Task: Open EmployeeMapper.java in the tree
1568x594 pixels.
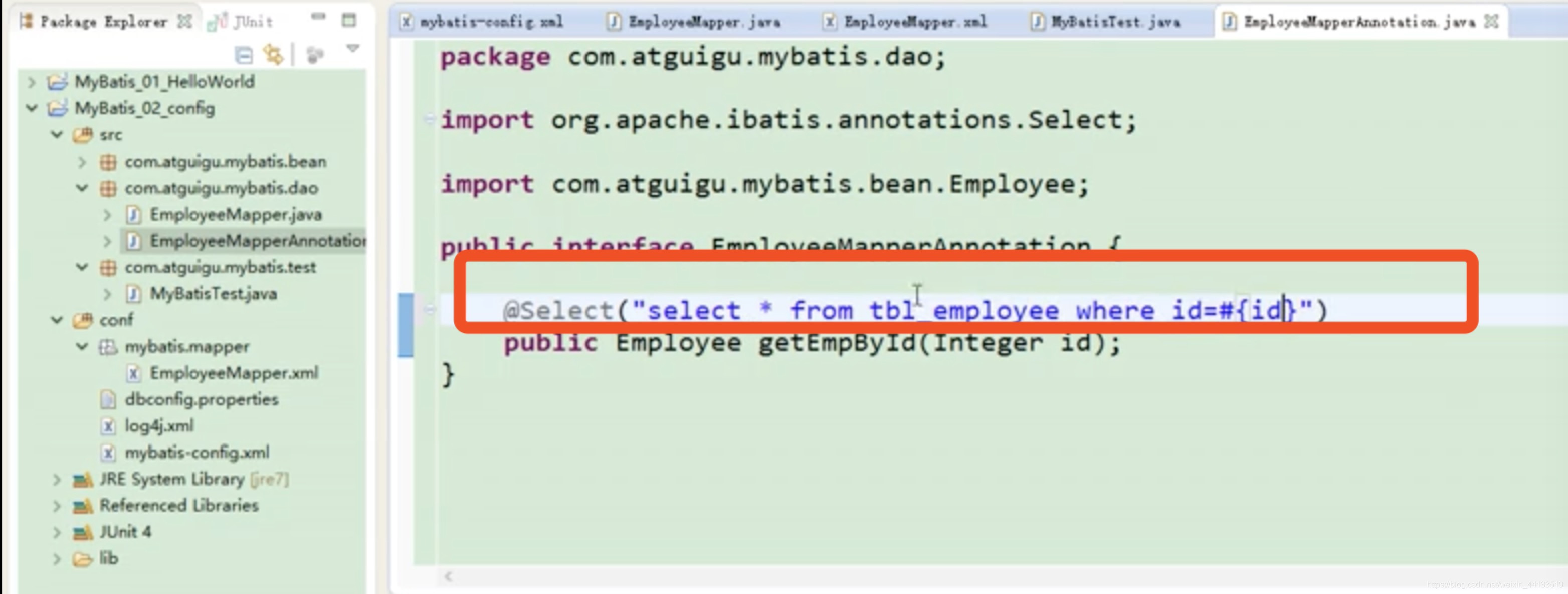Action: (x=236, y=214)
